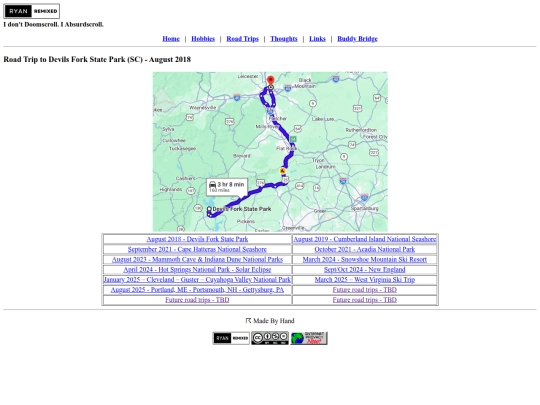Open January 2025 - Cleveland Cuyahoga Valley trip
The height and width of the screenshot is (405, 540).
(x=197, y=279)
